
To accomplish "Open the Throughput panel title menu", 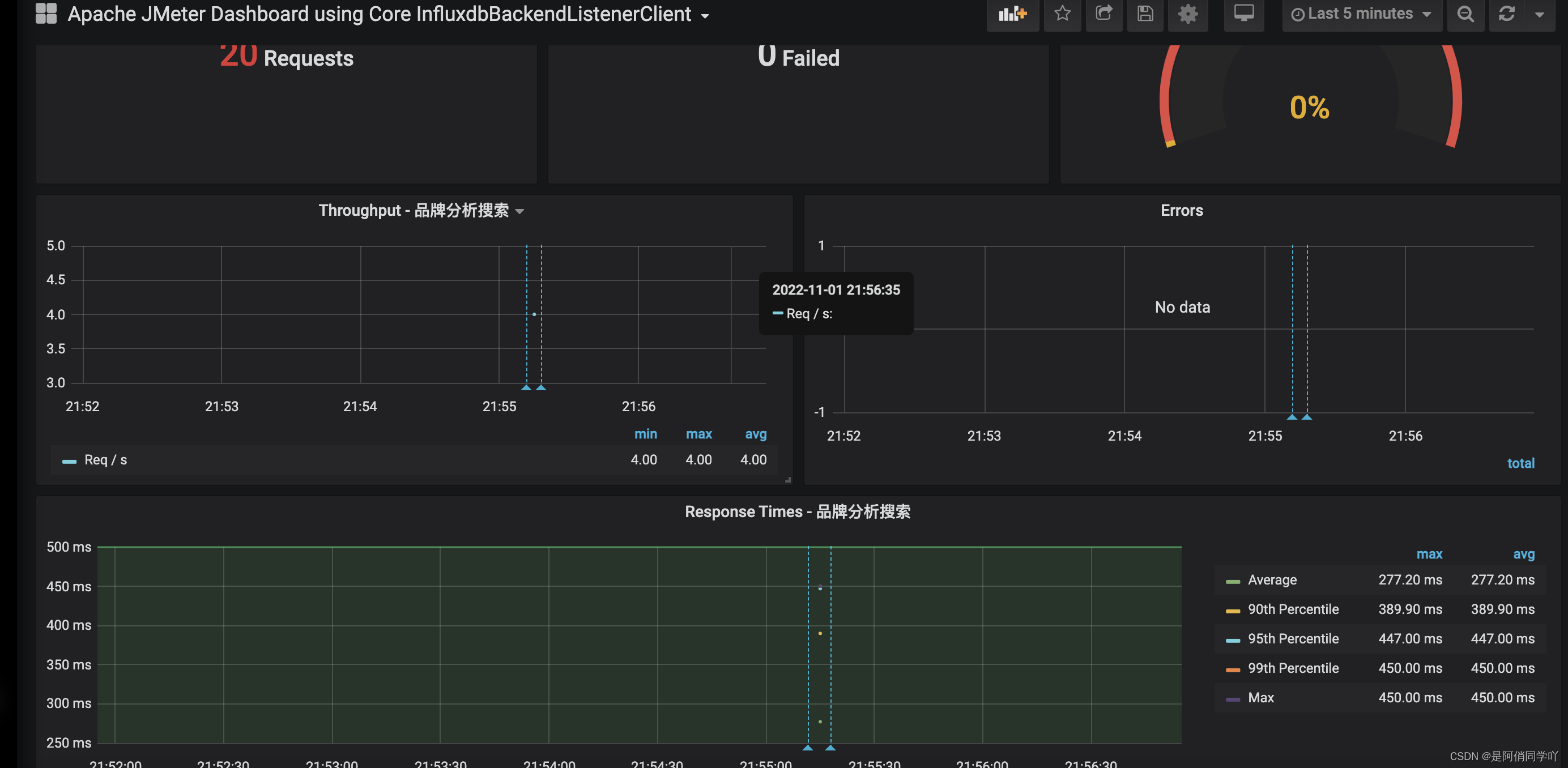I will [x=421, y=211].
